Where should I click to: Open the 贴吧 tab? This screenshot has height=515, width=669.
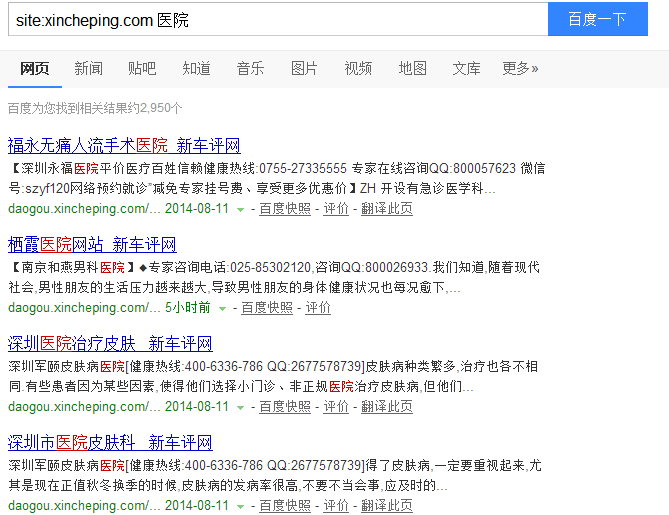coord(142,68)
